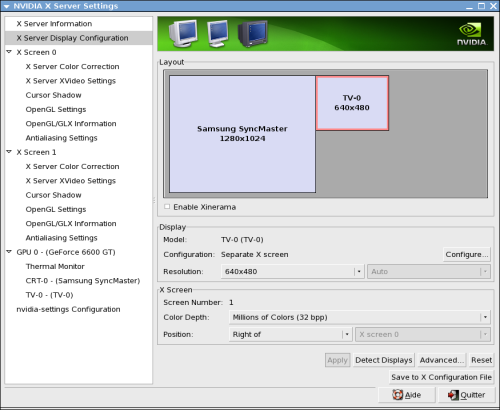Open X Server XVideo Settings under X Screen 0

click(x=71, y=81)
